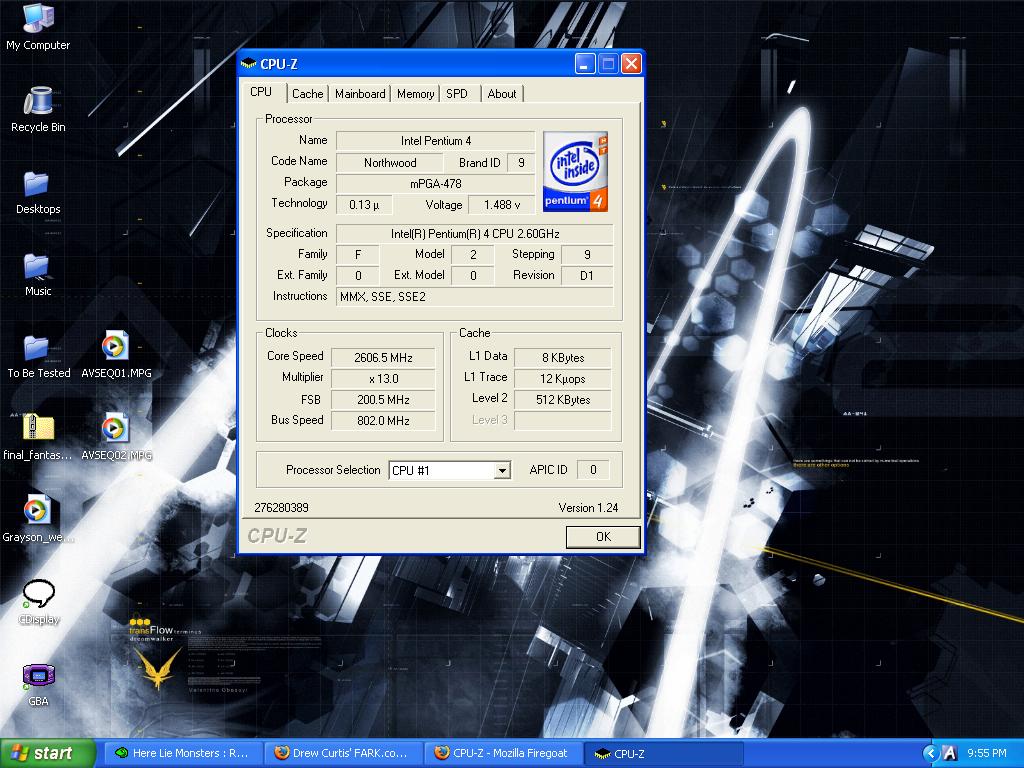
Task: Open the SPD tab
Action: coord(457,94)
